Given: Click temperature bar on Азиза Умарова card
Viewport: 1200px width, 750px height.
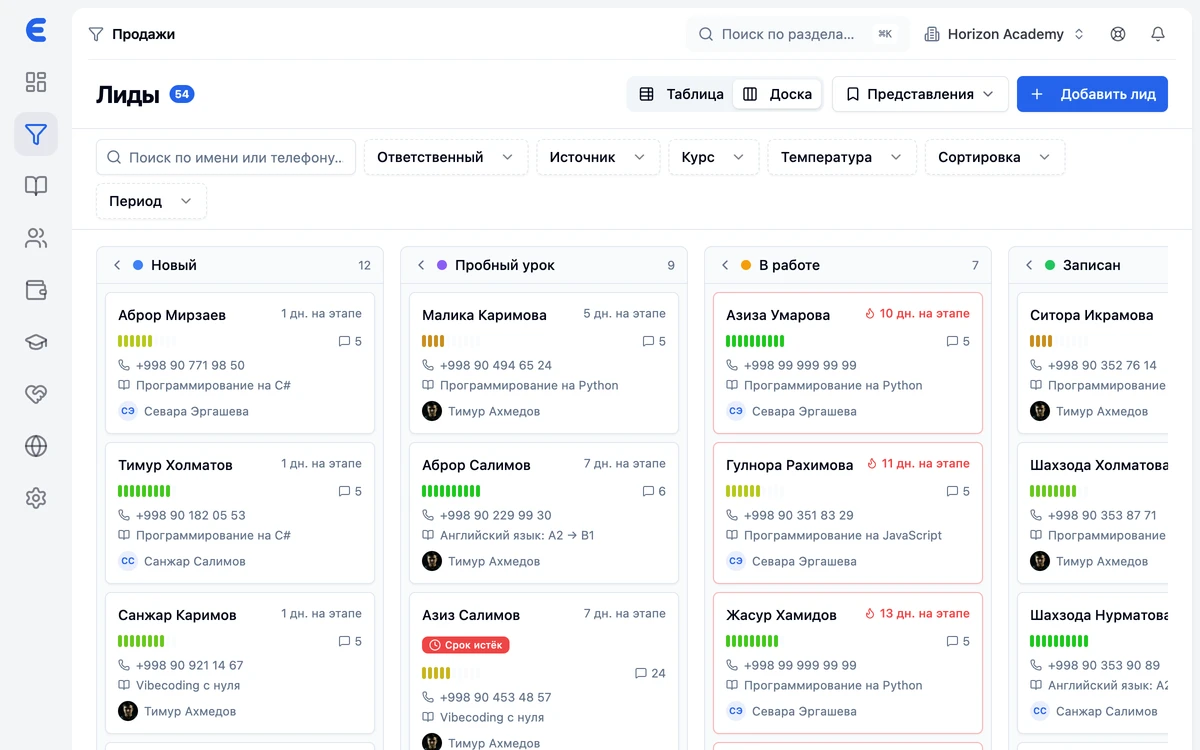Looking at the screenshot, I should 755,341.
